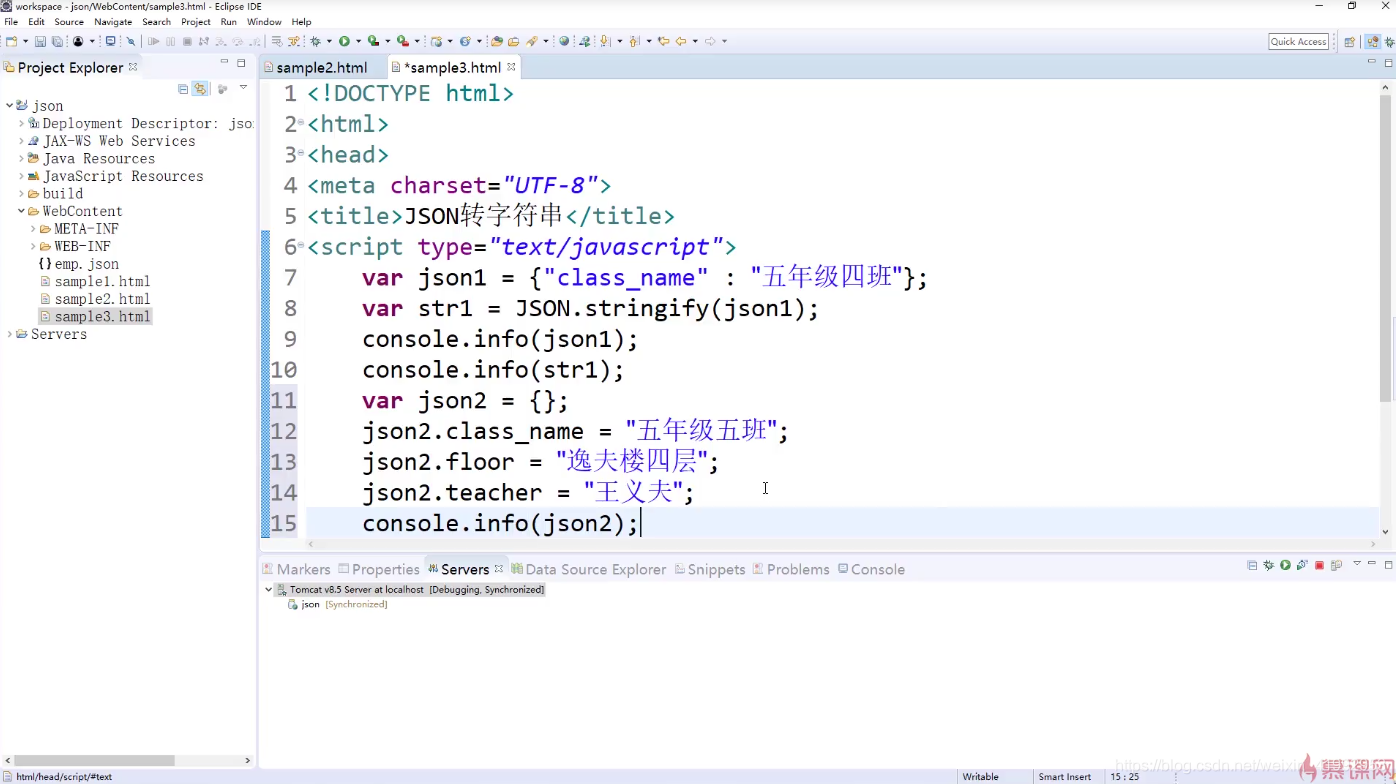
Task: Open the Help menu
Action: [x=301, y=22]
